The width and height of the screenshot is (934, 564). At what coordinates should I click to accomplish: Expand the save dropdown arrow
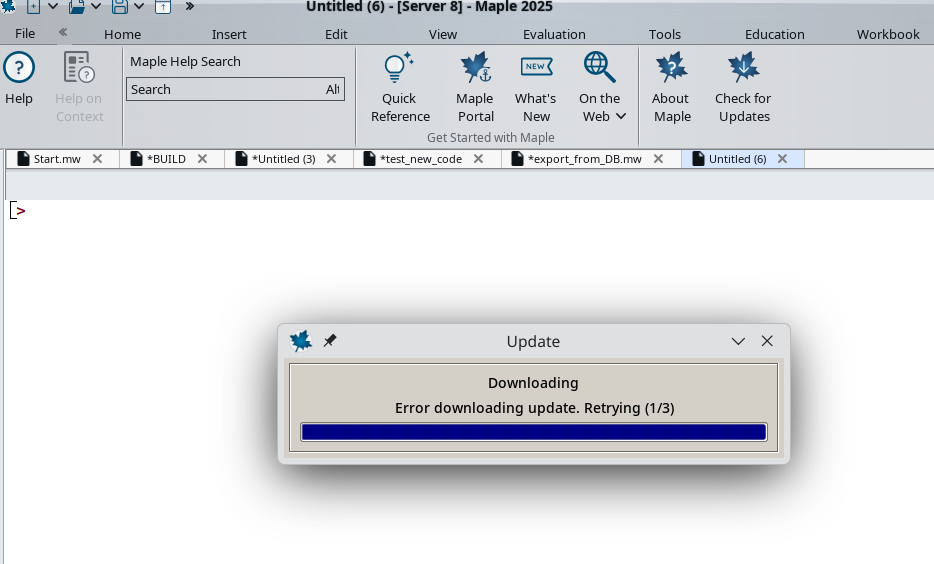point(139,6)
